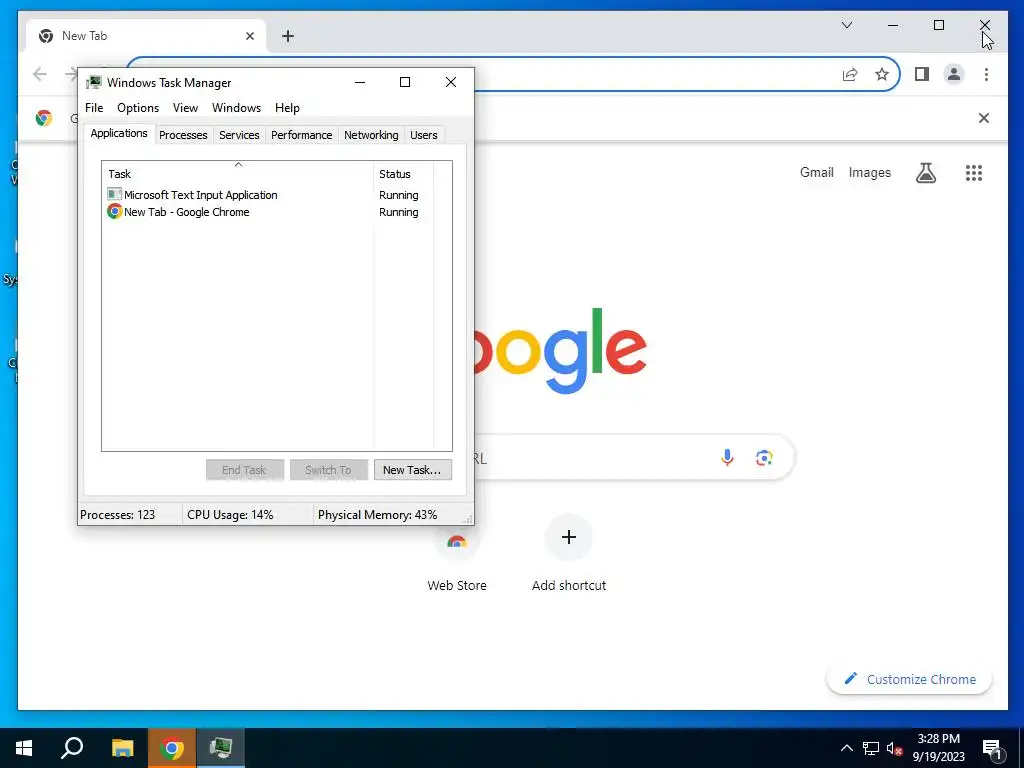Open the Help menu in Task Manager
The image size is (1024, 768).
point(287,108)
